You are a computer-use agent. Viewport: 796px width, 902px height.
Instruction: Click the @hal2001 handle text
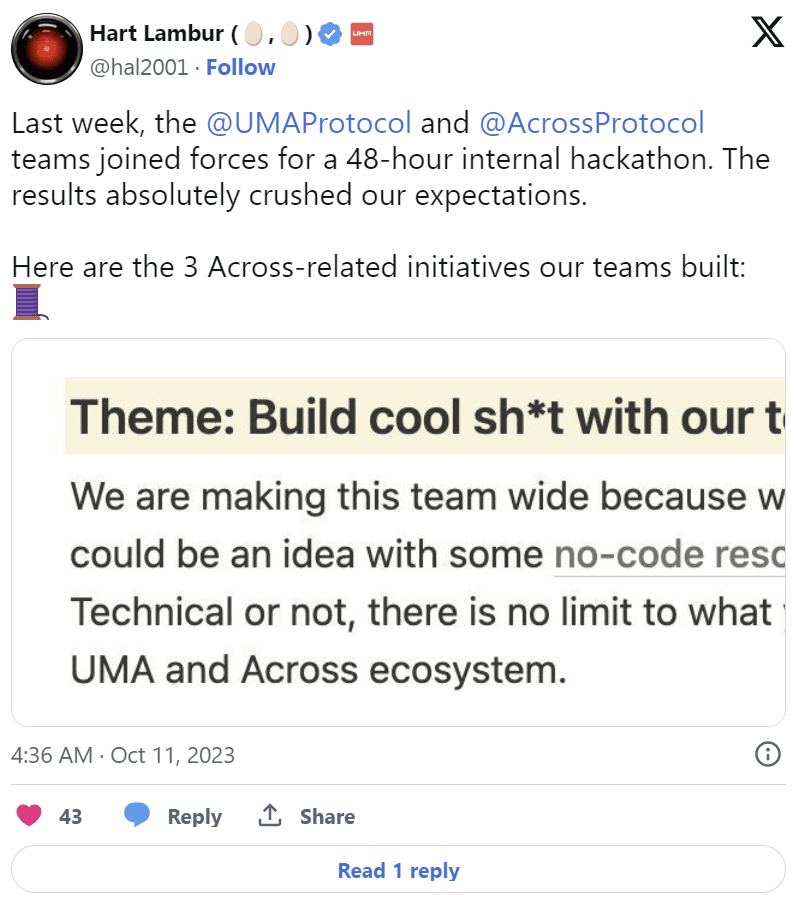point(138,68)
